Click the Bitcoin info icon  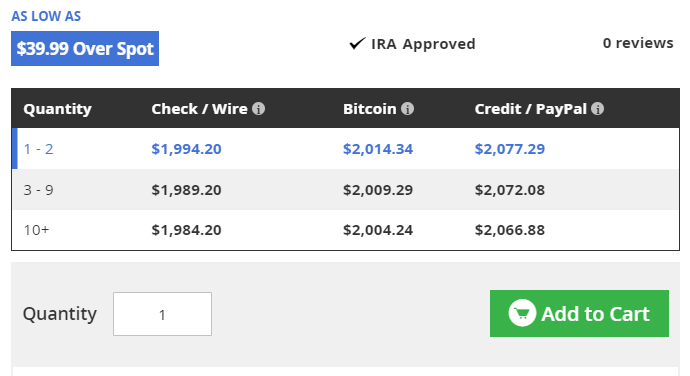407,109
